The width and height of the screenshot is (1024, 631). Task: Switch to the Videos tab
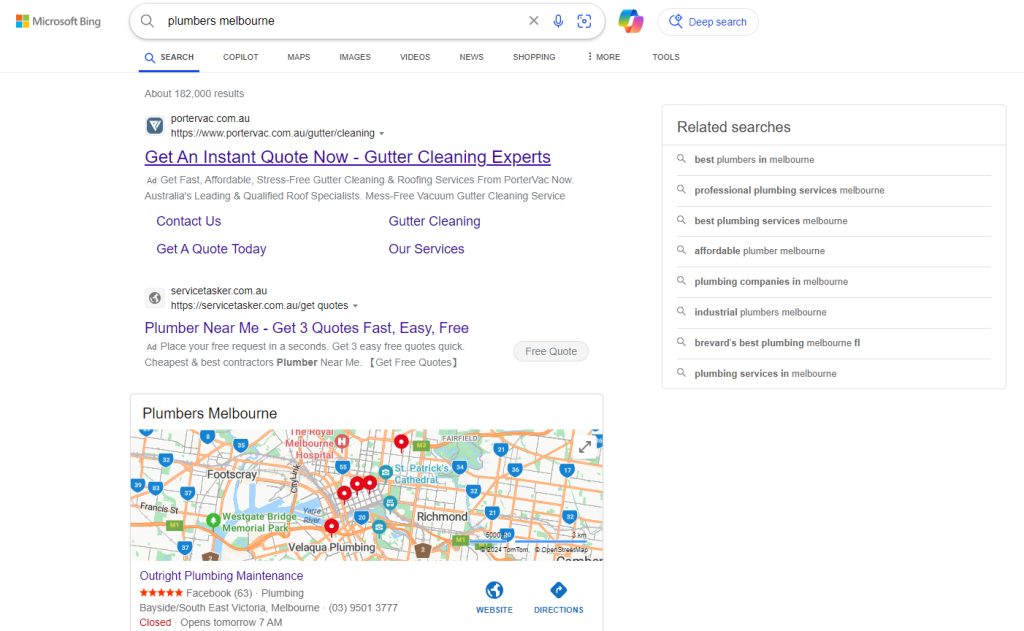(415, 57)
